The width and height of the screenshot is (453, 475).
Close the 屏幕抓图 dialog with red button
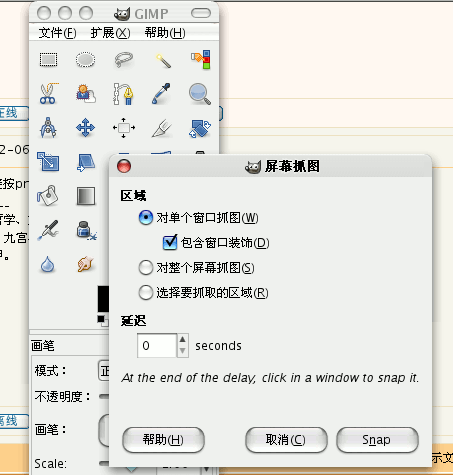(124, 166)
